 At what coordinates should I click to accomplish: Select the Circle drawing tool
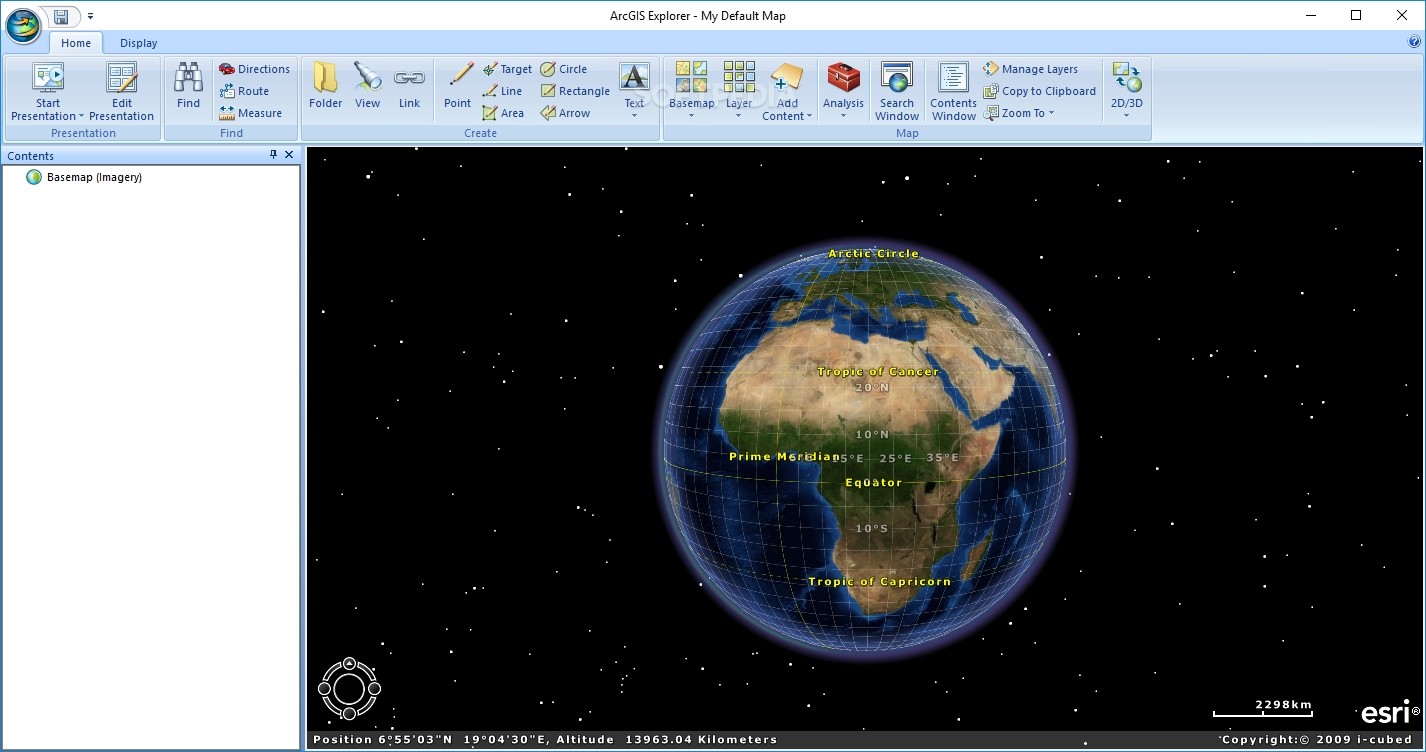564,69
